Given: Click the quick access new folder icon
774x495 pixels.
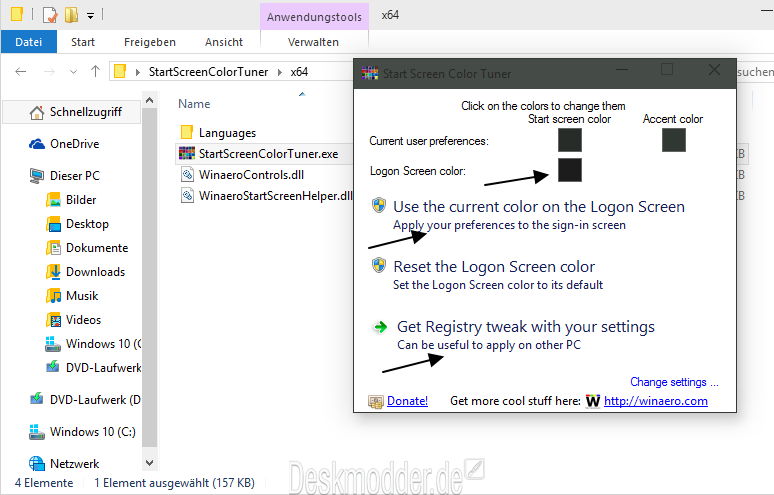Looking at the screenshot, I should coord(72,15).
